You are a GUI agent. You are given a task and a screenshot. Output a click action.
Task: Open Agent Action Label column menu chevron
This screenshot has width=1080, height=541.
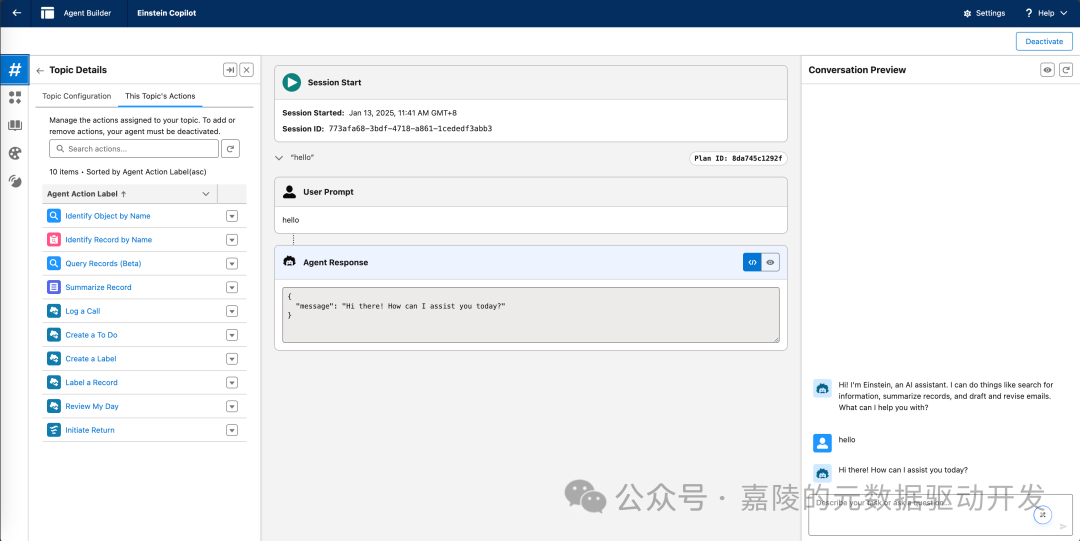coord(205,194)
